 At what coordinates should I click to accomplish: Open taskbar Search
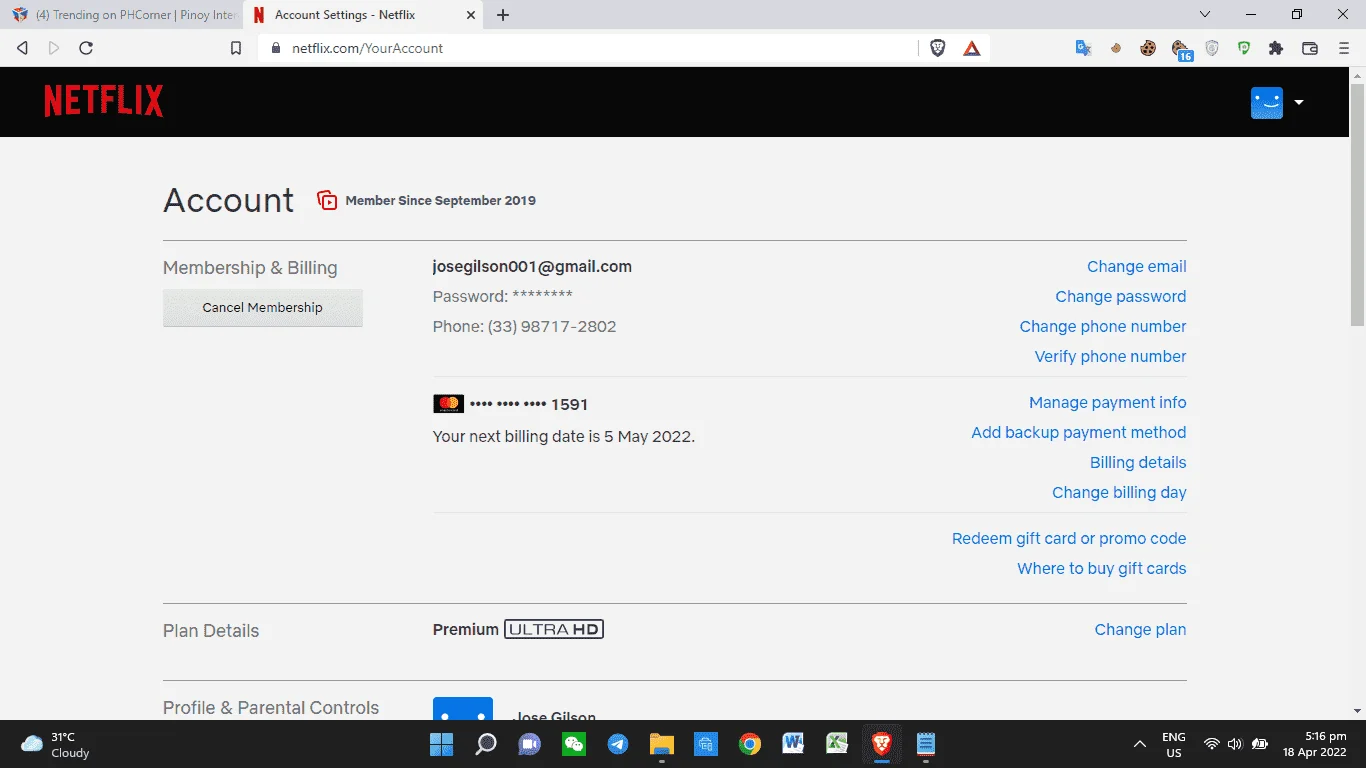(486, 744)
